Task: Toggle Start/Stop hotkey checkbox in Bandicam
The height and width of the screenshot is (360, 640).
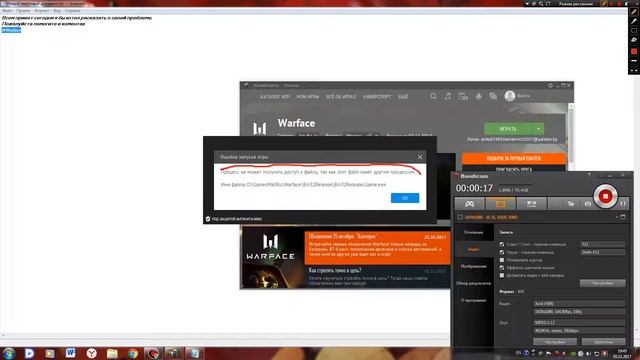Action: [x=502, y=244]
